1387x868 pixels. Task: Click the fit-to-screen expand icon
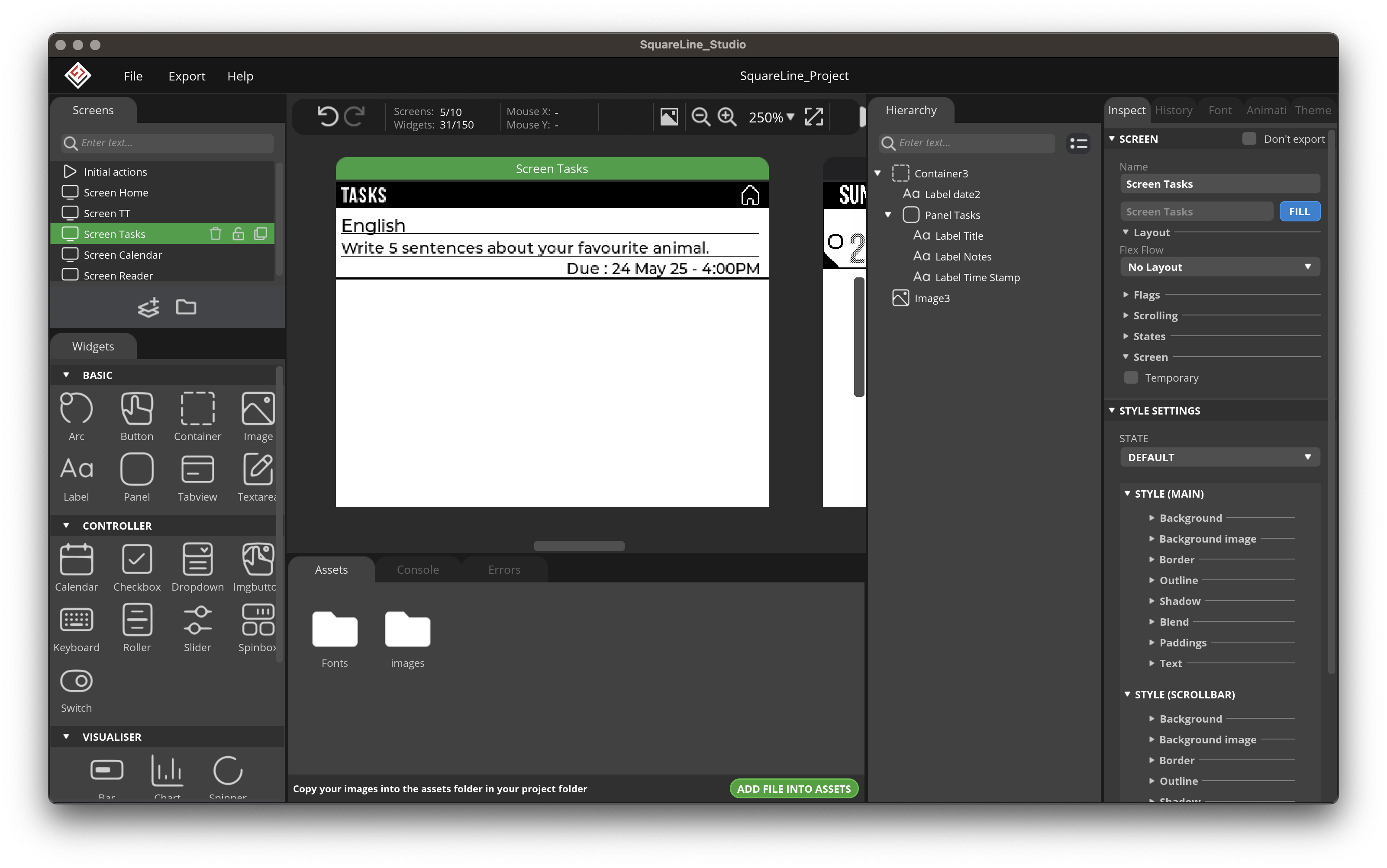click(x=814, y=117)
